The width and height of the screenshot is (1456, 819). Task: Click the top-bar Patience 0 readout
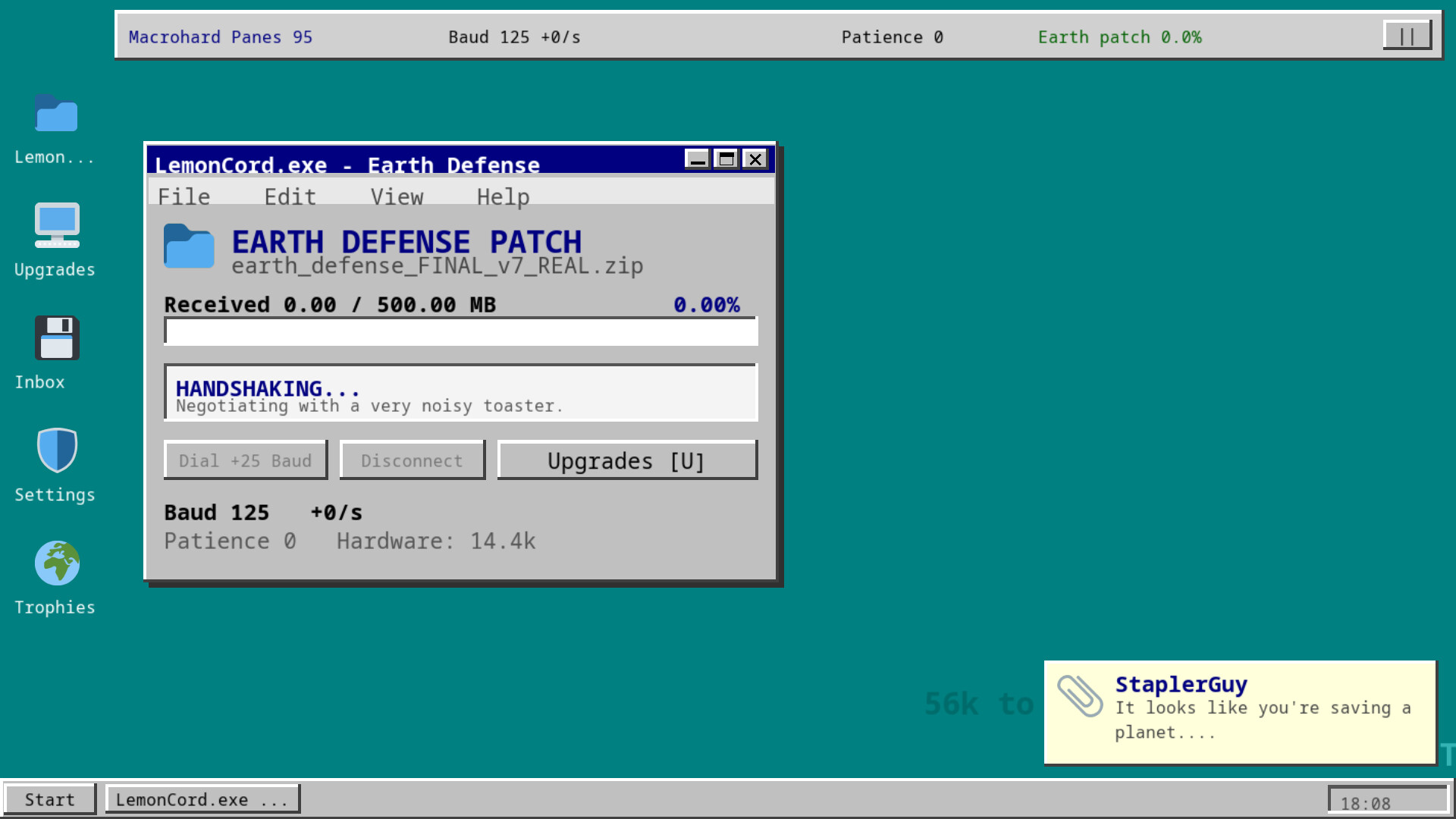pyautogui.click(x=892, y=37)
